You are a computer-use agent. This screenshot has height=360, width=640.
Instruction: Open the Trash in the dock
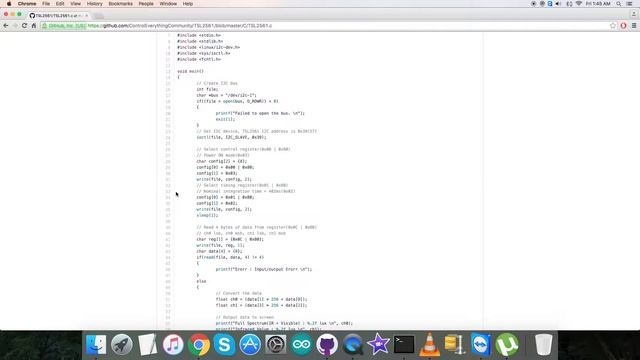tap(544, 344)
